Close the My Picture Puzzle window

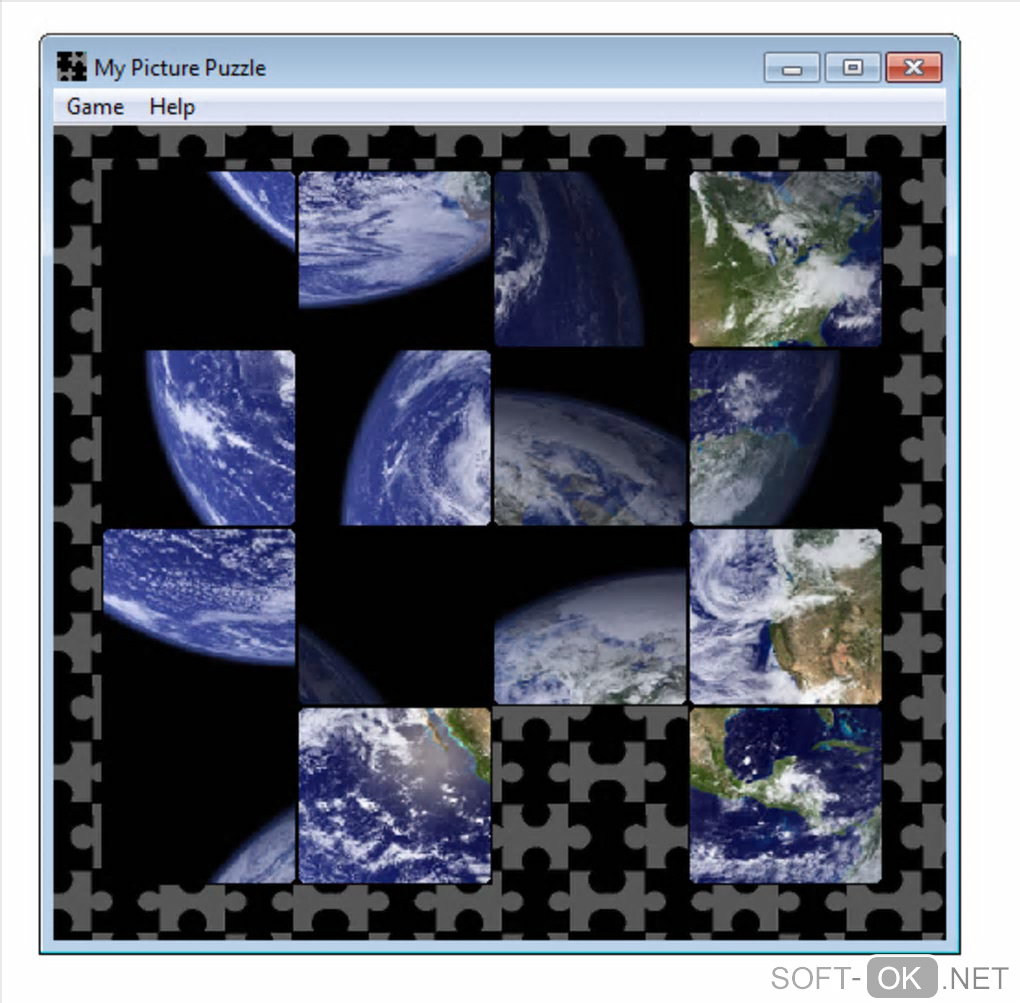click(x=913, y=67)
